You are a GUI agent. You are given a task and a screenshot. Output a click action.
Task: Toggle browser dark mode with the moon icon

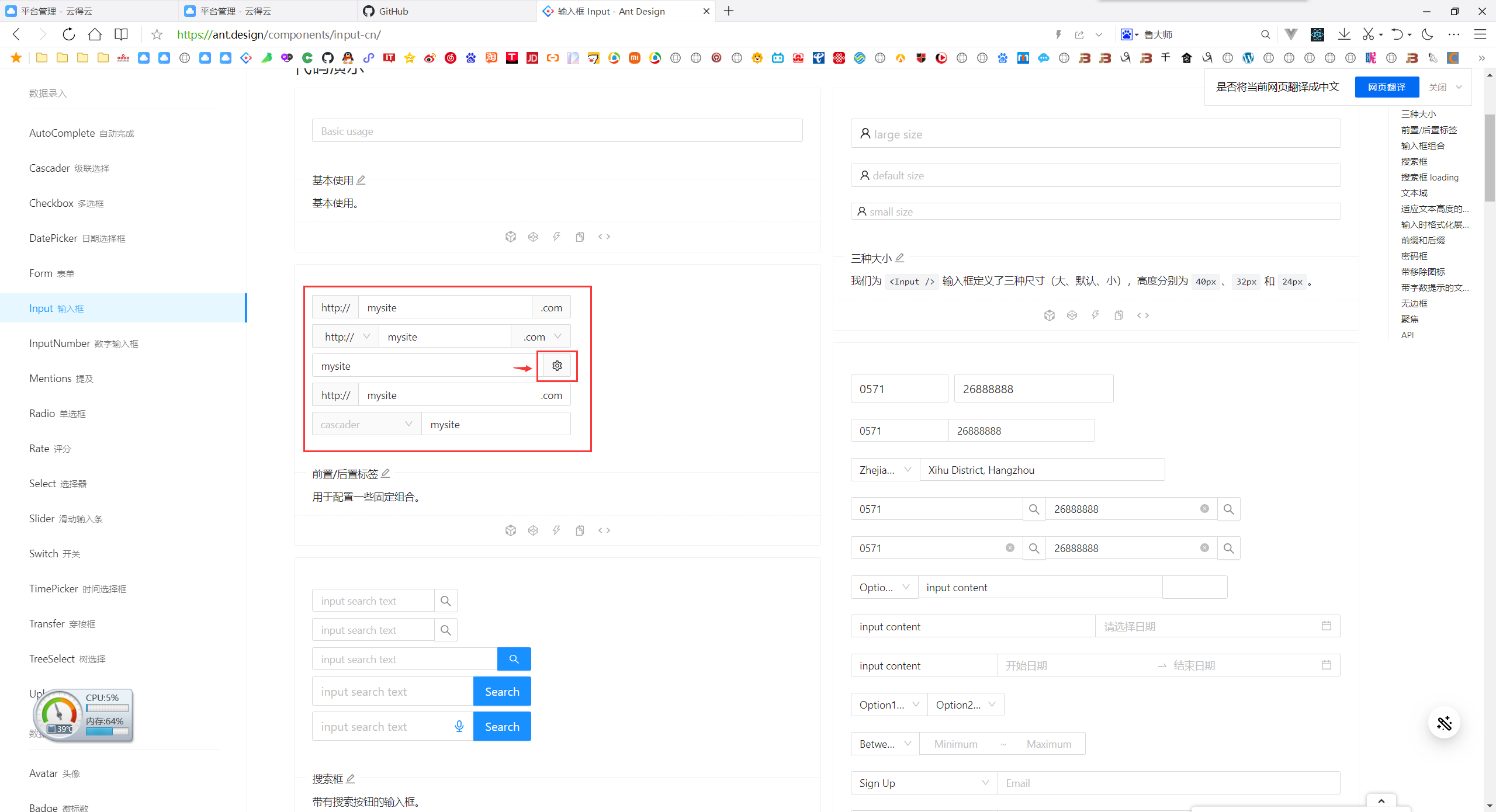1427,34
